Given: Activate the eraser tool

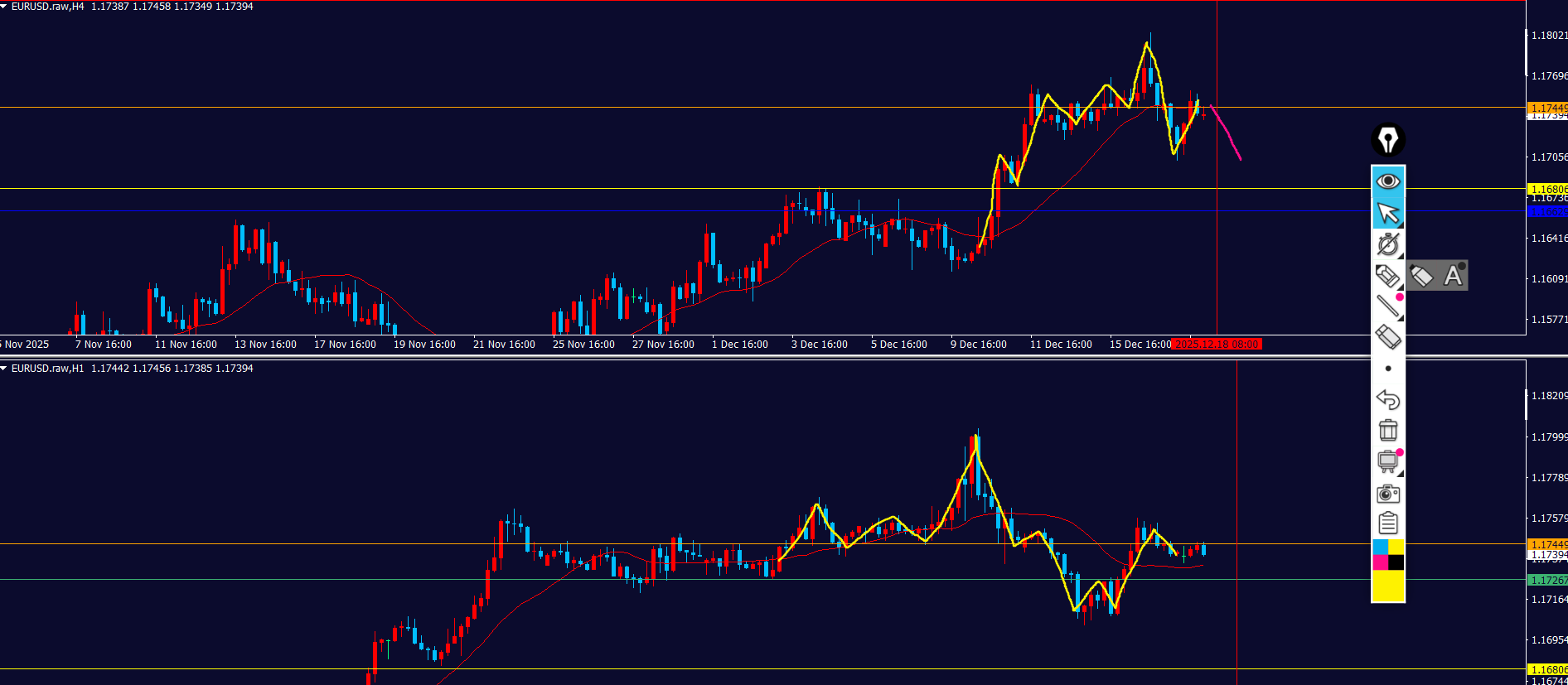Looking at the screenshot, I should (x=1388, y=337).
